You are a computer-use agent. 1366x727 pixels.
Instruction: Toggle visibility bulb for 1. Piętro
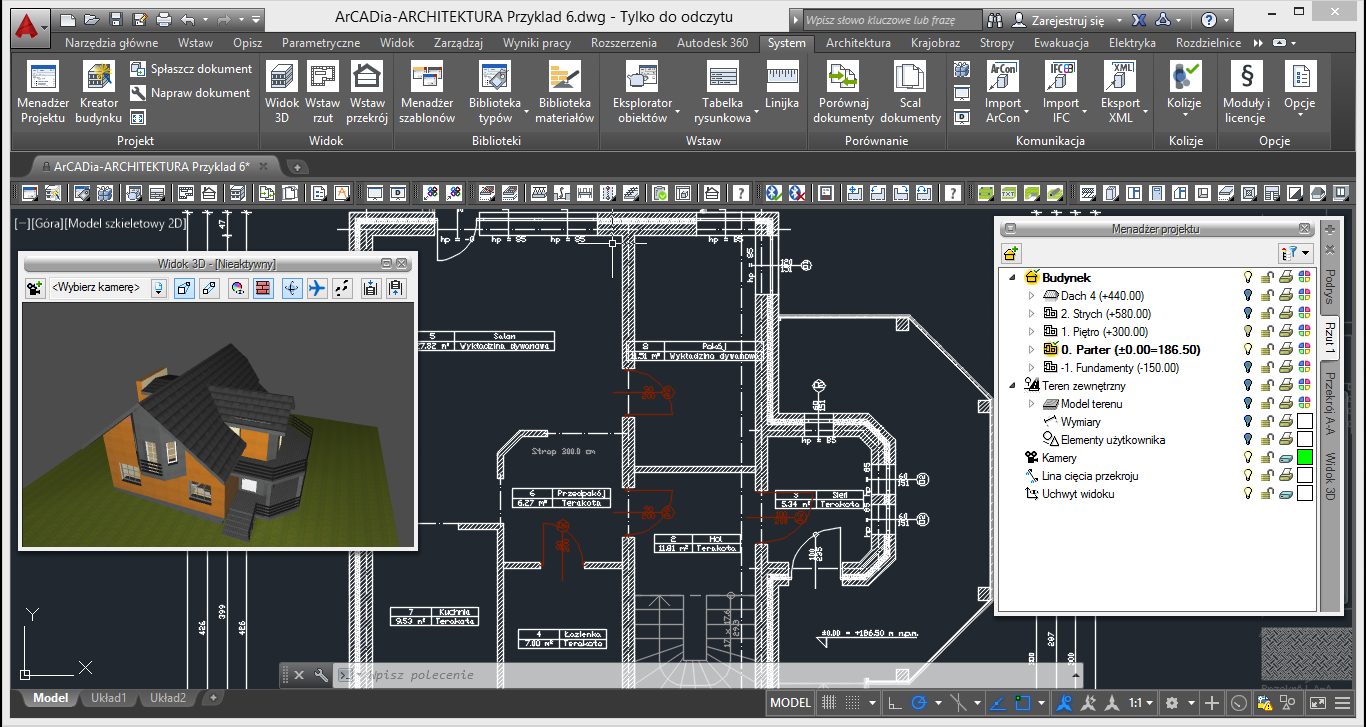pyautogui.click(x=1248, y=332)
